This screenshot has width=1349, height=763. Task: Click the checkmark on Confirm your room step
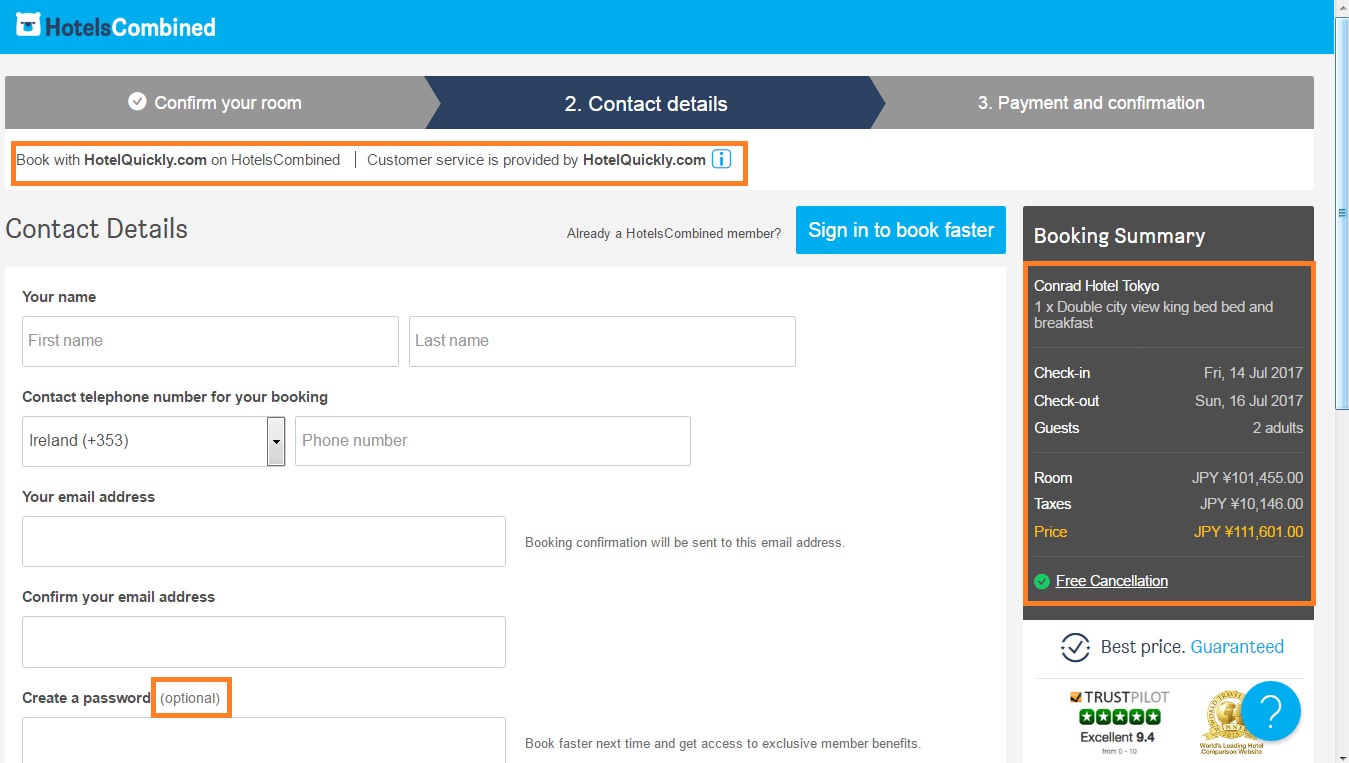pos(137,102)
